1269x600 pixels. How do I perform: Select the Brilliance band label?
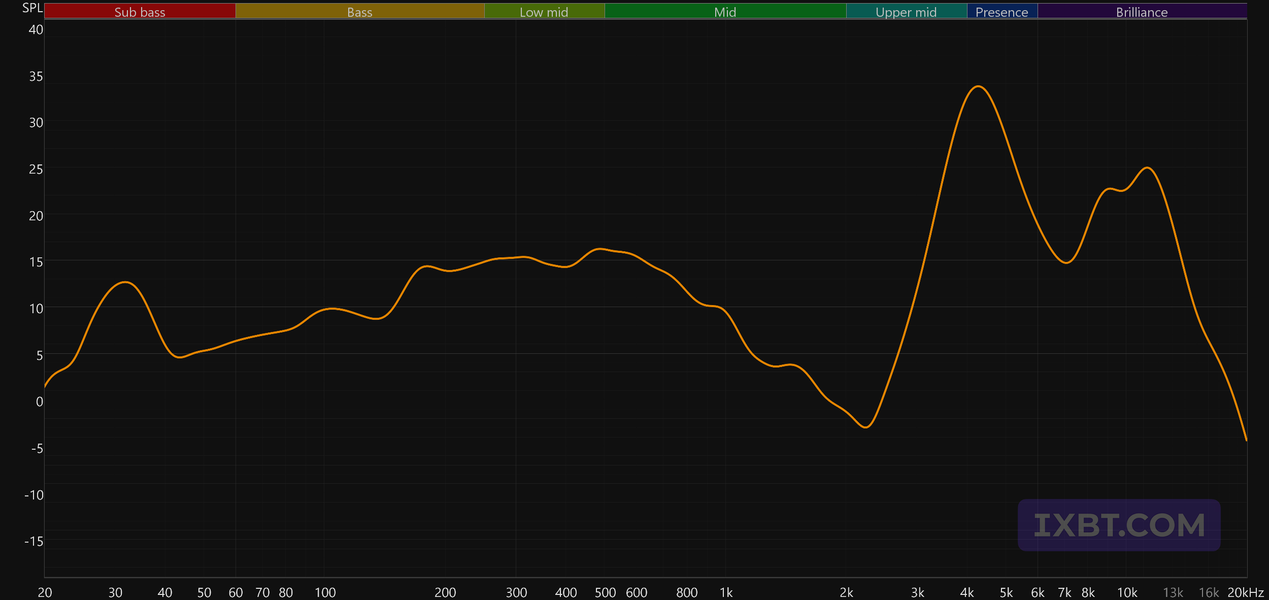(x=1142, y=12)
